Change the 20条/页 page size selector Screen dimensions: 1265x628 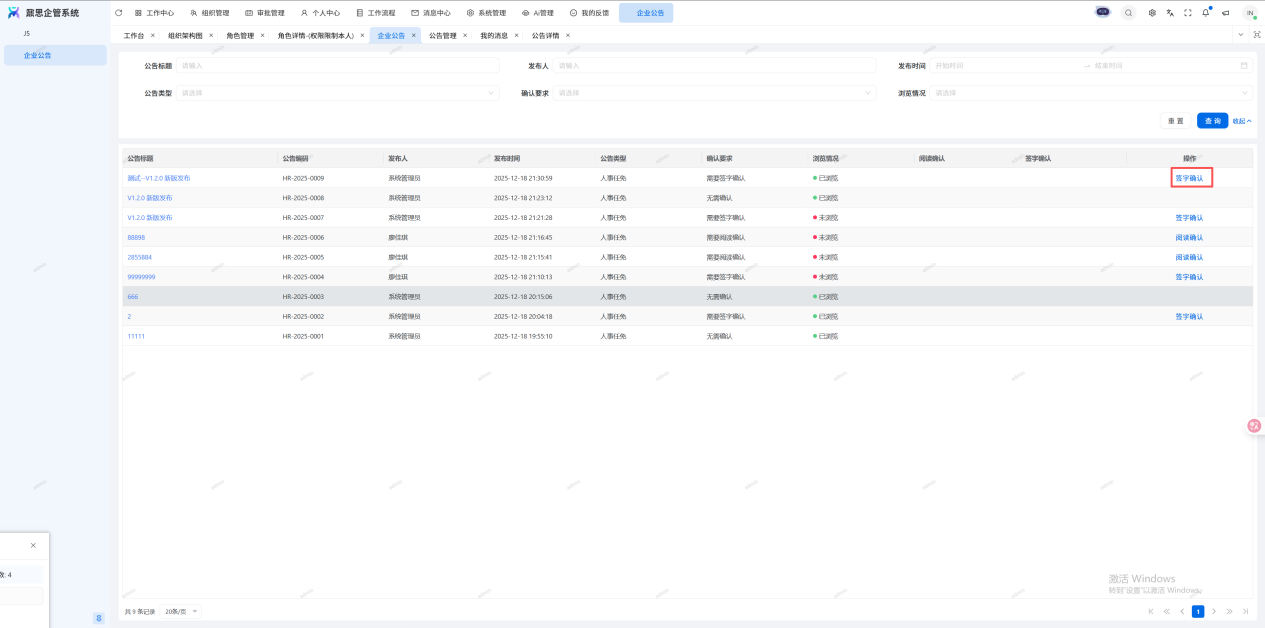181,611
